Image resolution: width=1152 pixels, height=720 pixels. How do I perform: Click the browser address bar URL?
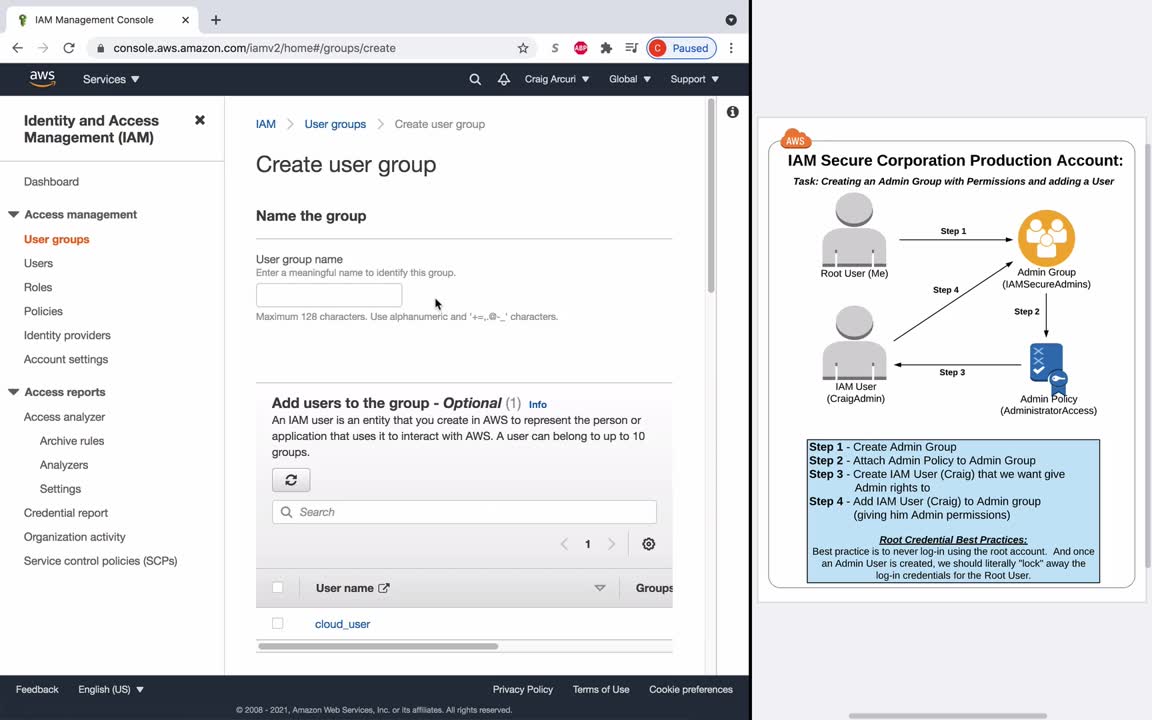[x=254, y=48]
